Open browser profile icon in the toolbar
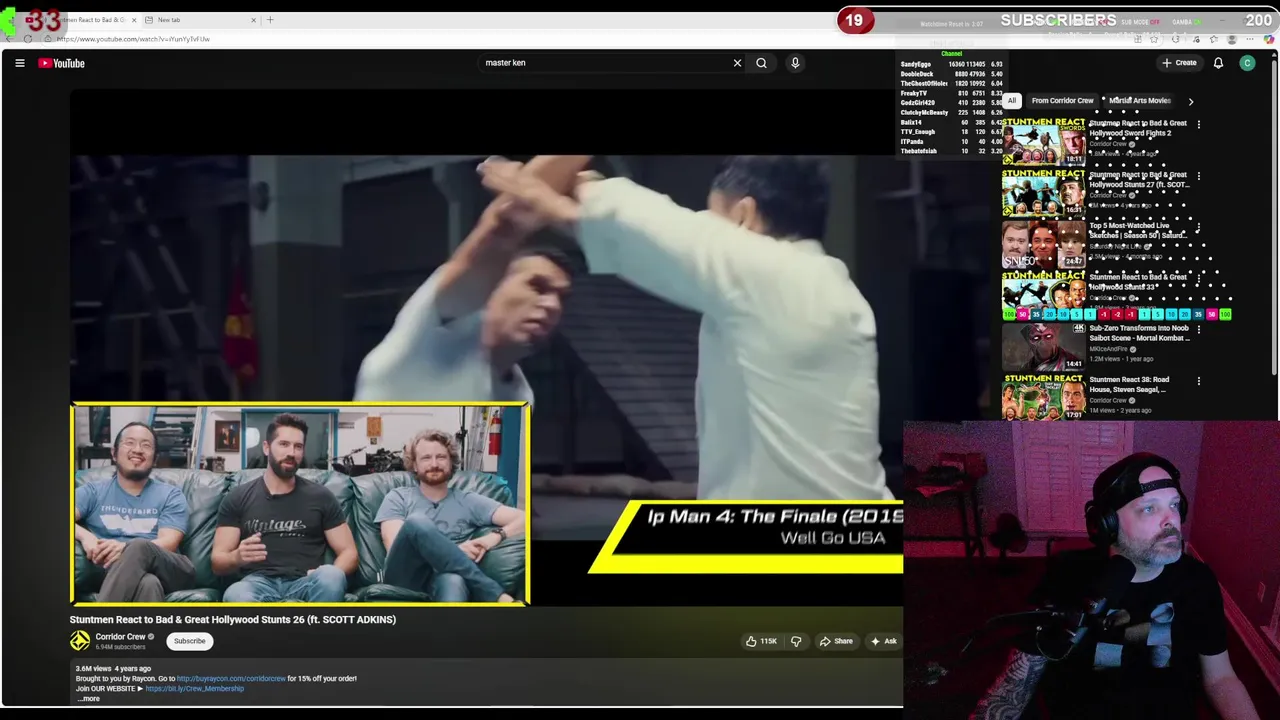The height and width of the screenshot is (720, 1280). point(1232,39)
